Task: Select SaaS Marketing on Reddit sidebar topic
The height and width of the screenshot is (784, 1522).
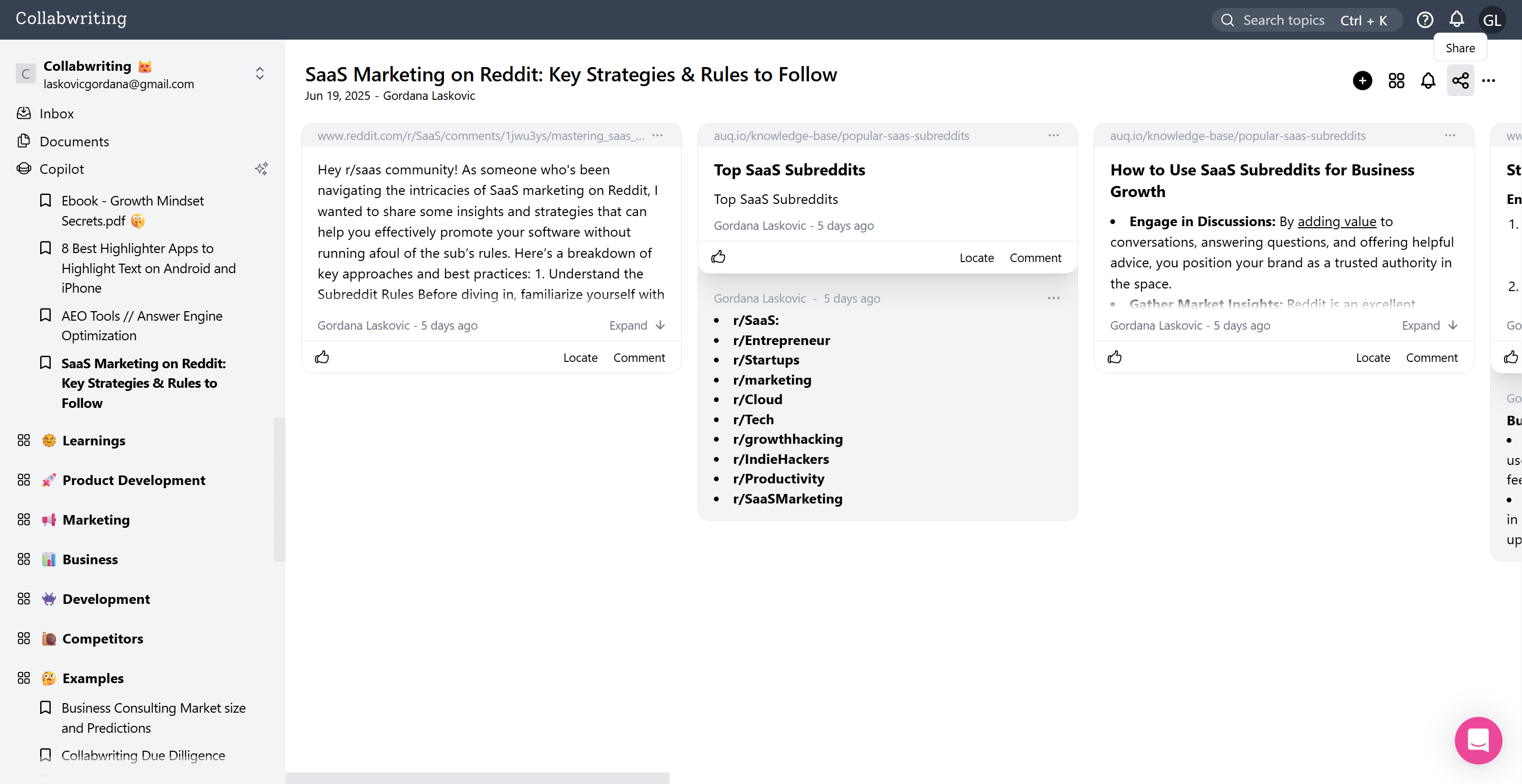Action: 144,383
